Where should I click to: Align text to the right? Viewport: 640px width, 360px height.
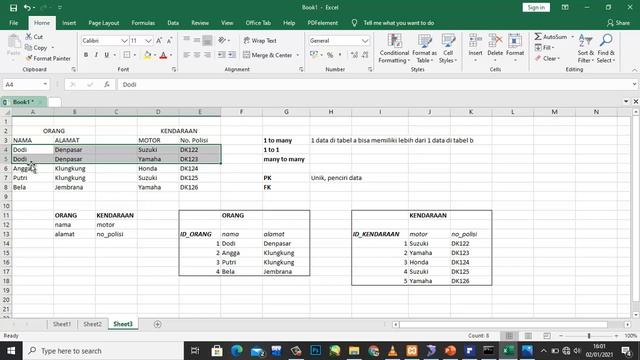[x=207, y=55]
